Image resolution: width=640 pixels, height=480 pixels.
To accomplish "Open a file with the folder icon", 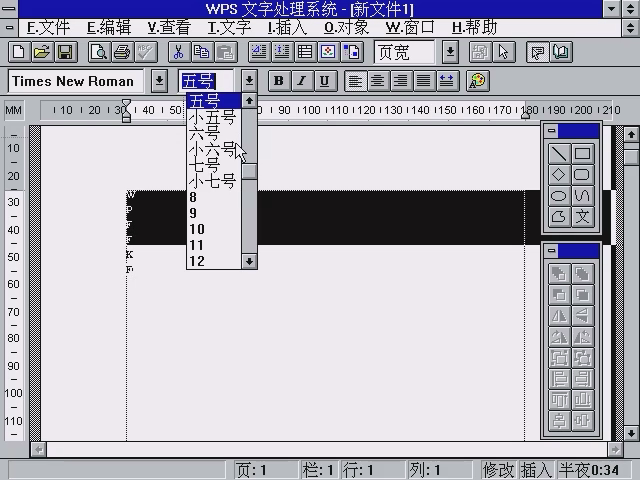I will [x=42, y=52].
